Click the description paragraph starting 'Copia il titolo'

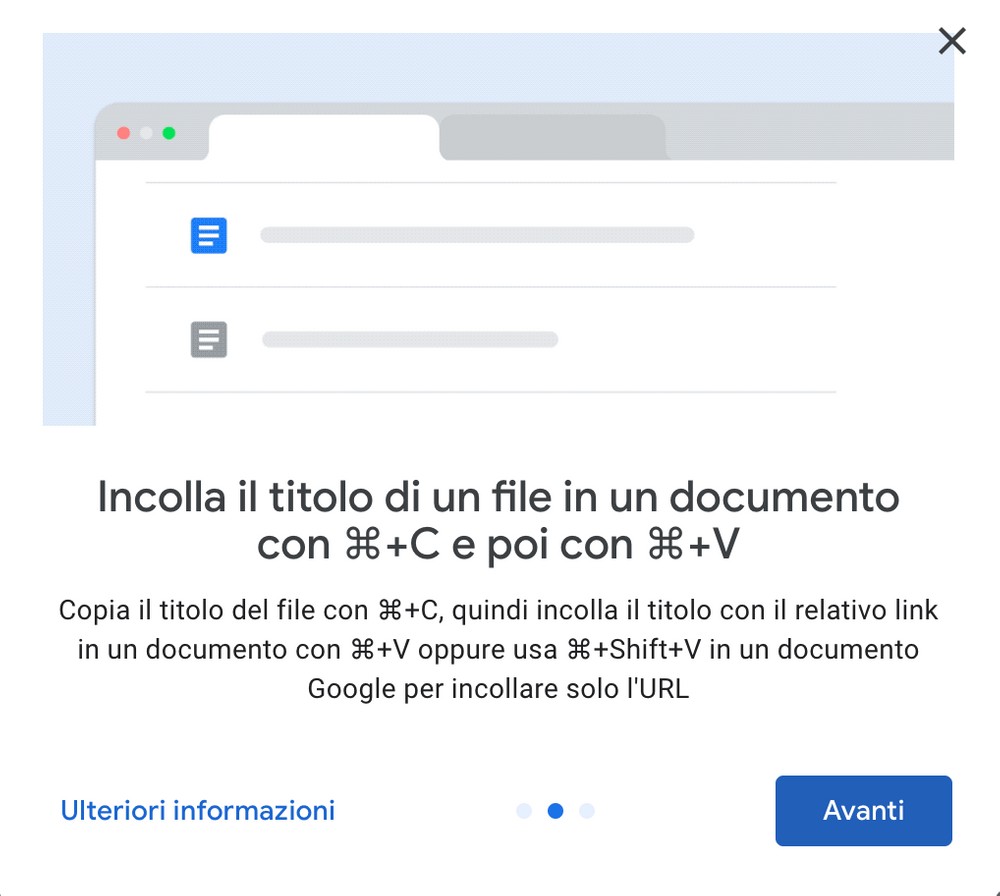[498, 649]
